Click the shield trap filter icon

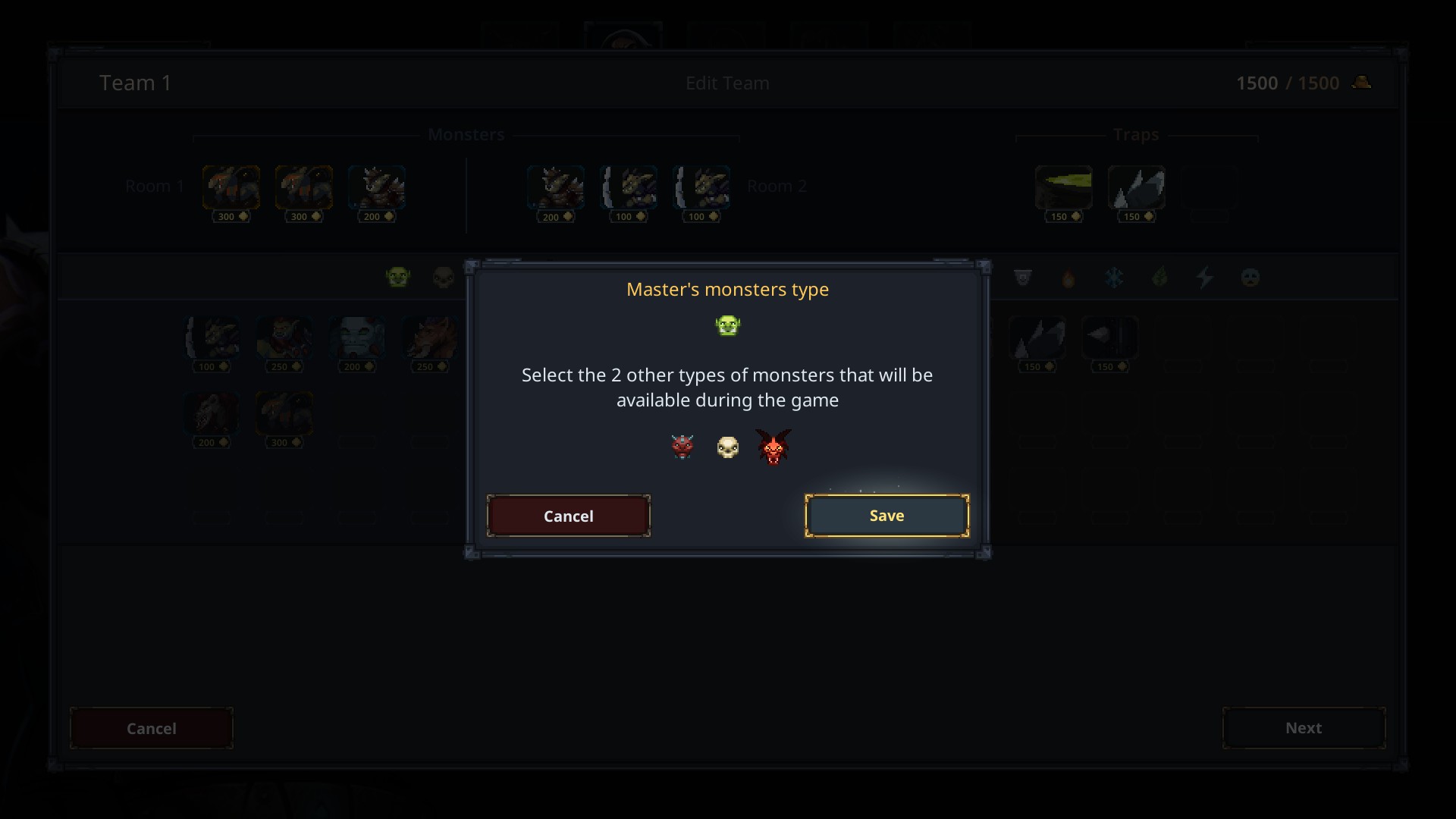tap(1023, 278)
